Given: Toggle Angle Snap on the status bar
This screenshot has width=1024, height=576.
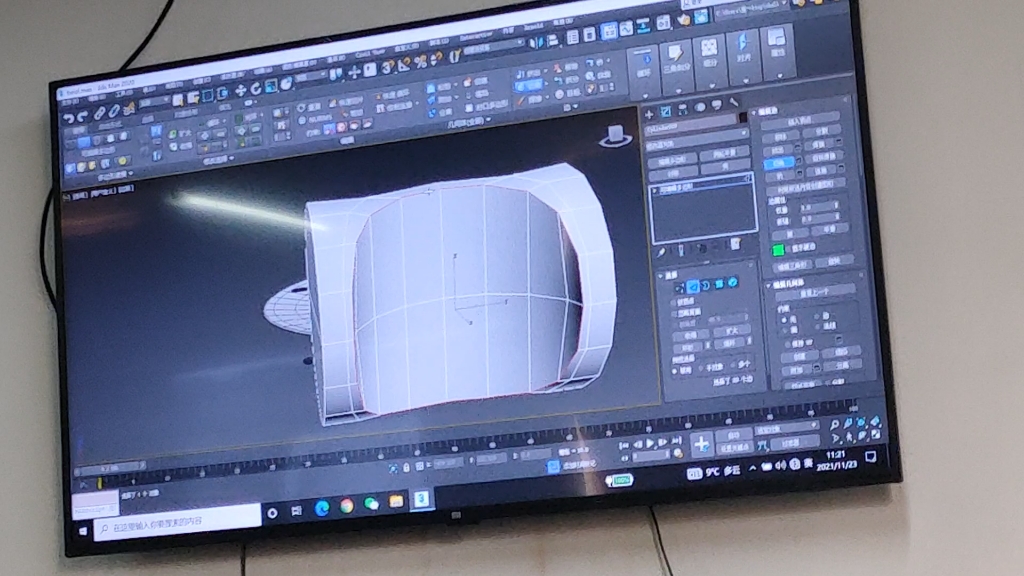Looking at the screenshot, I should (401, 66).
